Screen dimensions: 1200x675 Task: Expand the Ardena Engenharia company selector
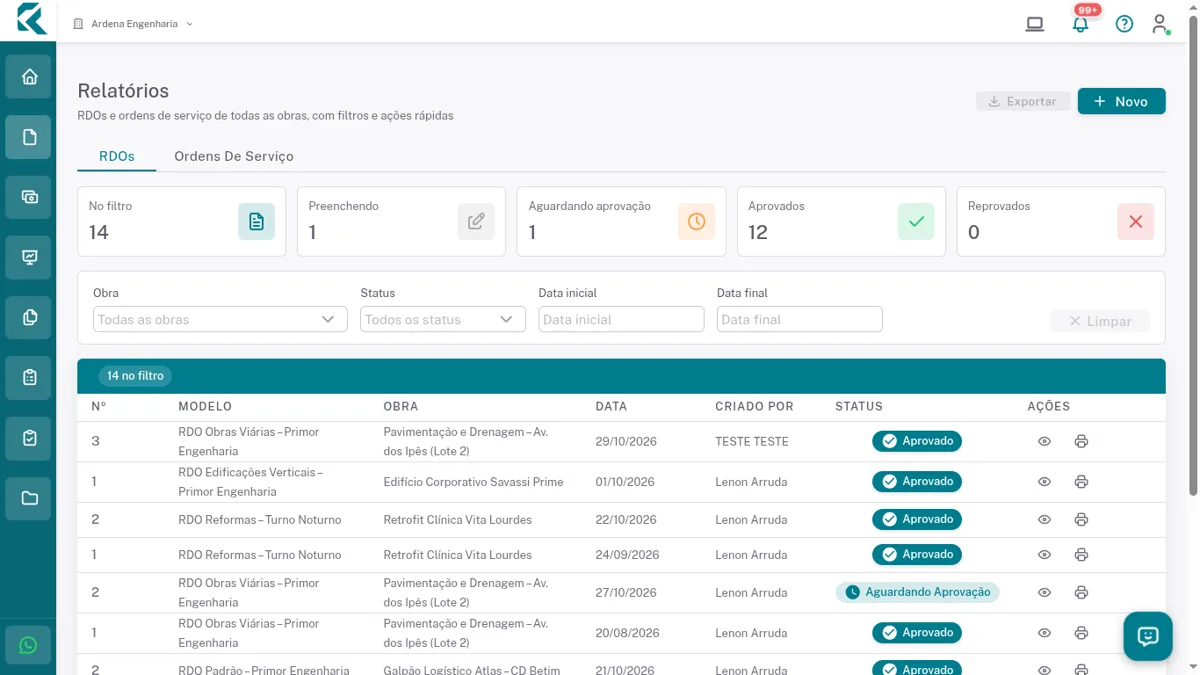point(133,24)
